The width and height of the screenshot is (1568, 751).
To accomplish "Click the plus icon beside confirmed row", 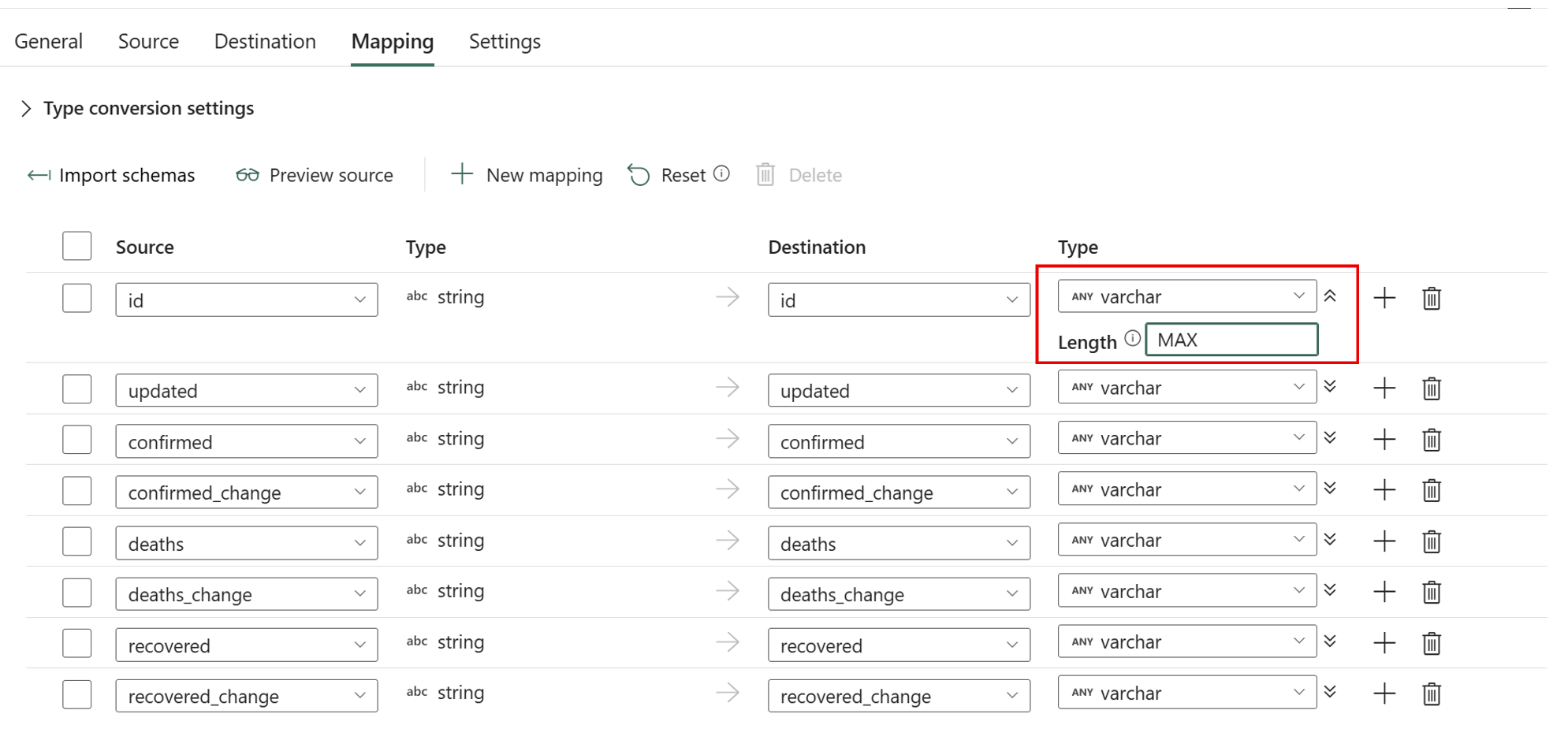I will click(x=1384, y=439).
